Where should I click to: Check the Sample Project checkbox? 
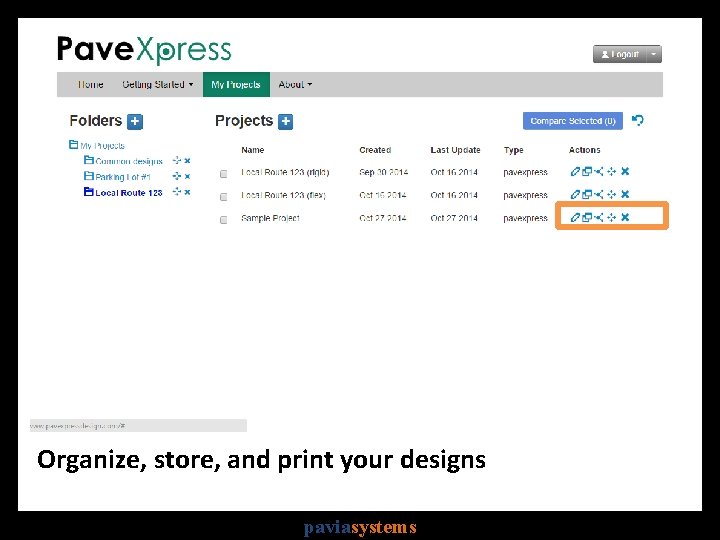224,220
